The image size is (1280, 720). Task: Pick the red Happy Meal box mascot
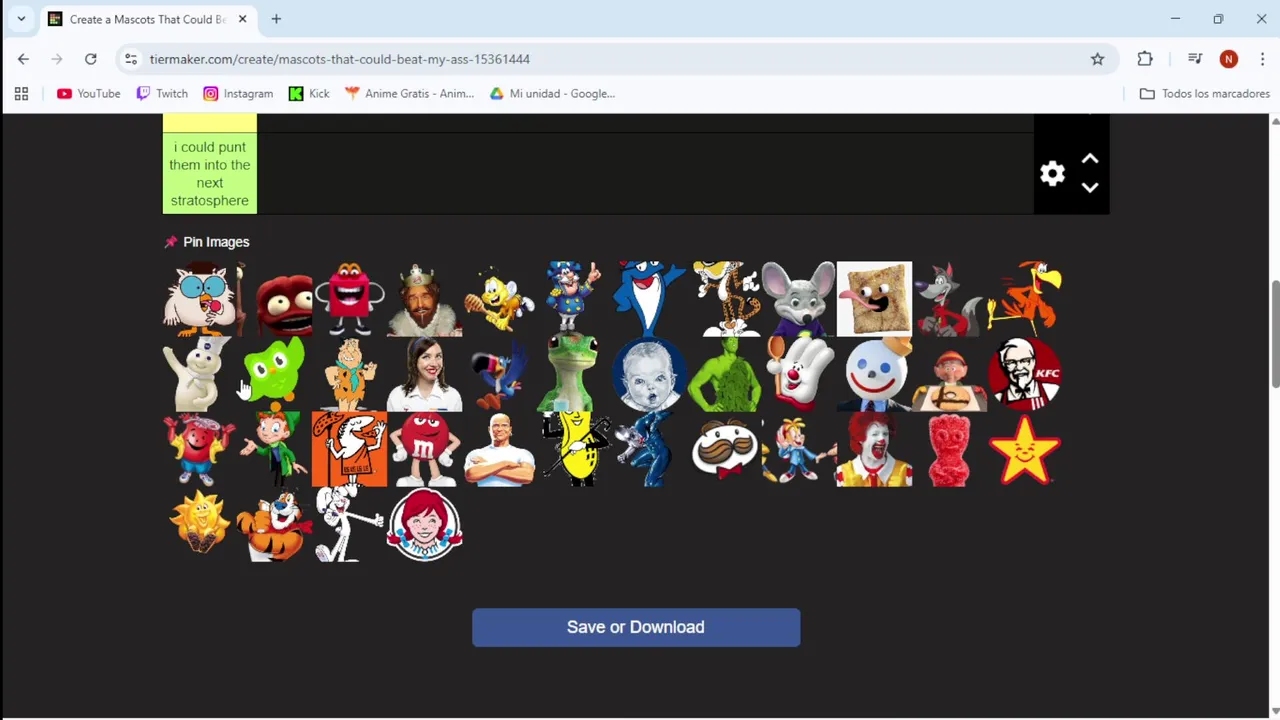click(x=350, y=299)
